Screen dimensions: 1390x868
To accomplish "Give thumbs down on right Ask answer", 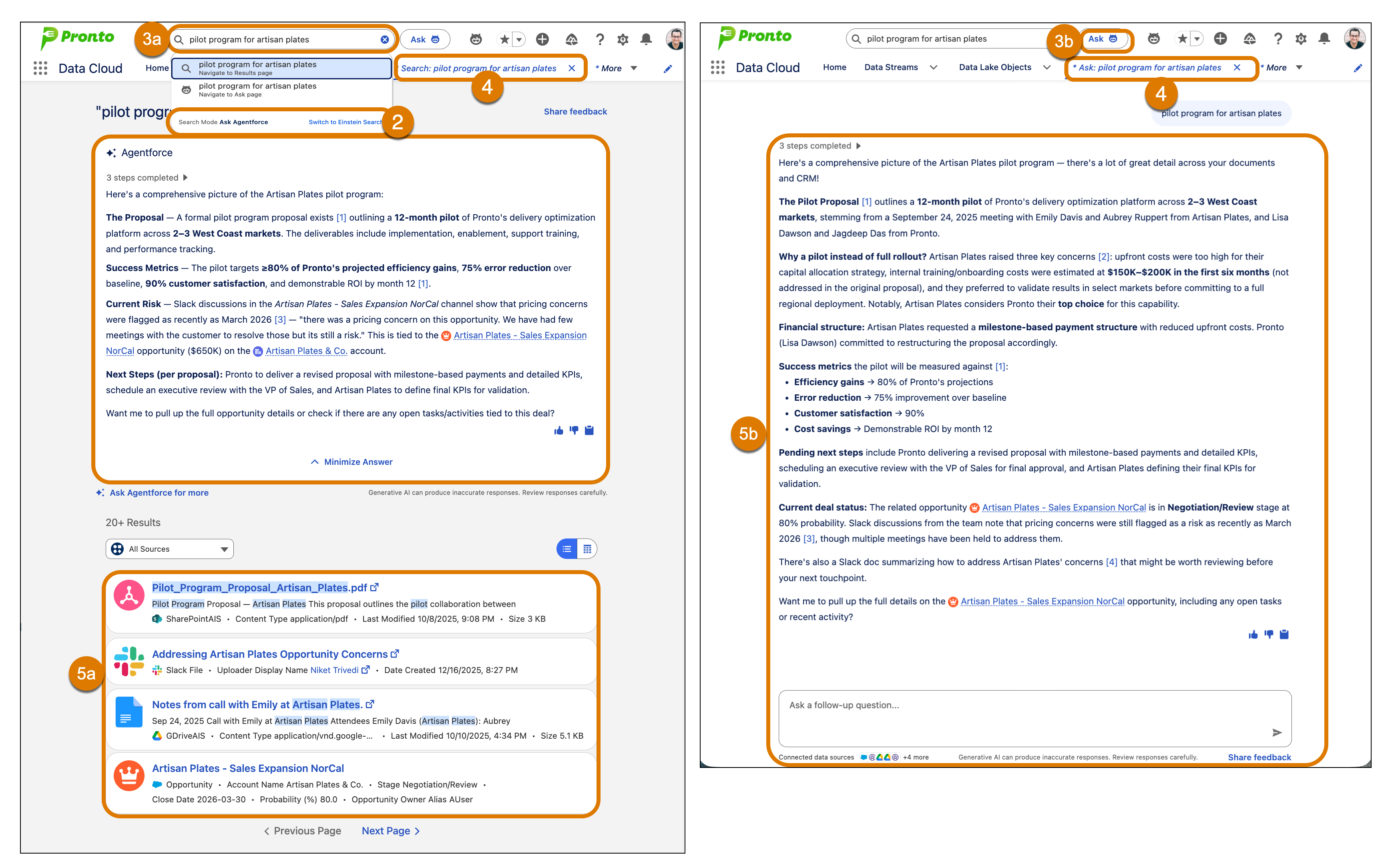I will click(1268, 634).
